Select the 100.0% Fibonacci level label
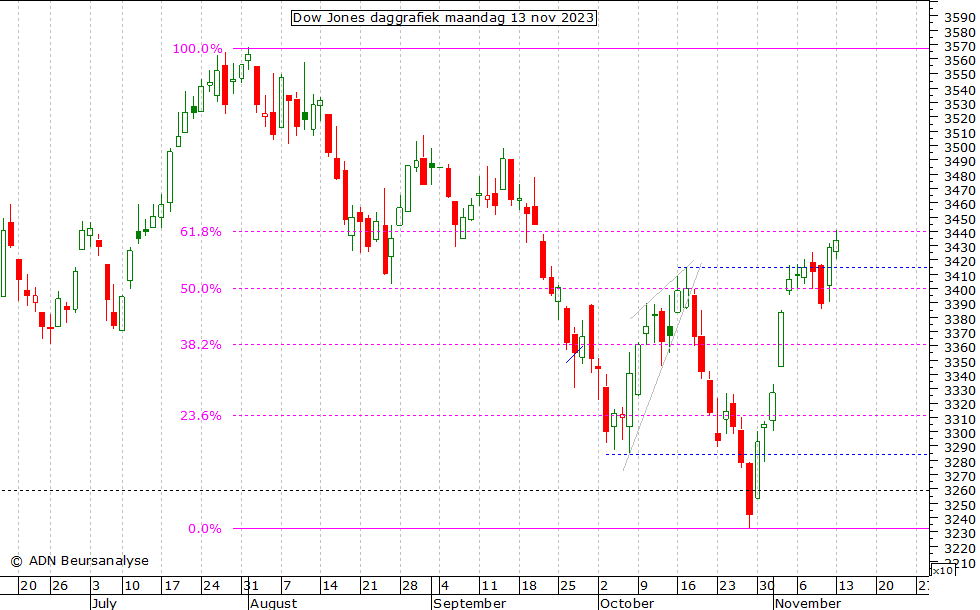The width and height of the screenshot is (980, 610). click(x=201, y=49)
